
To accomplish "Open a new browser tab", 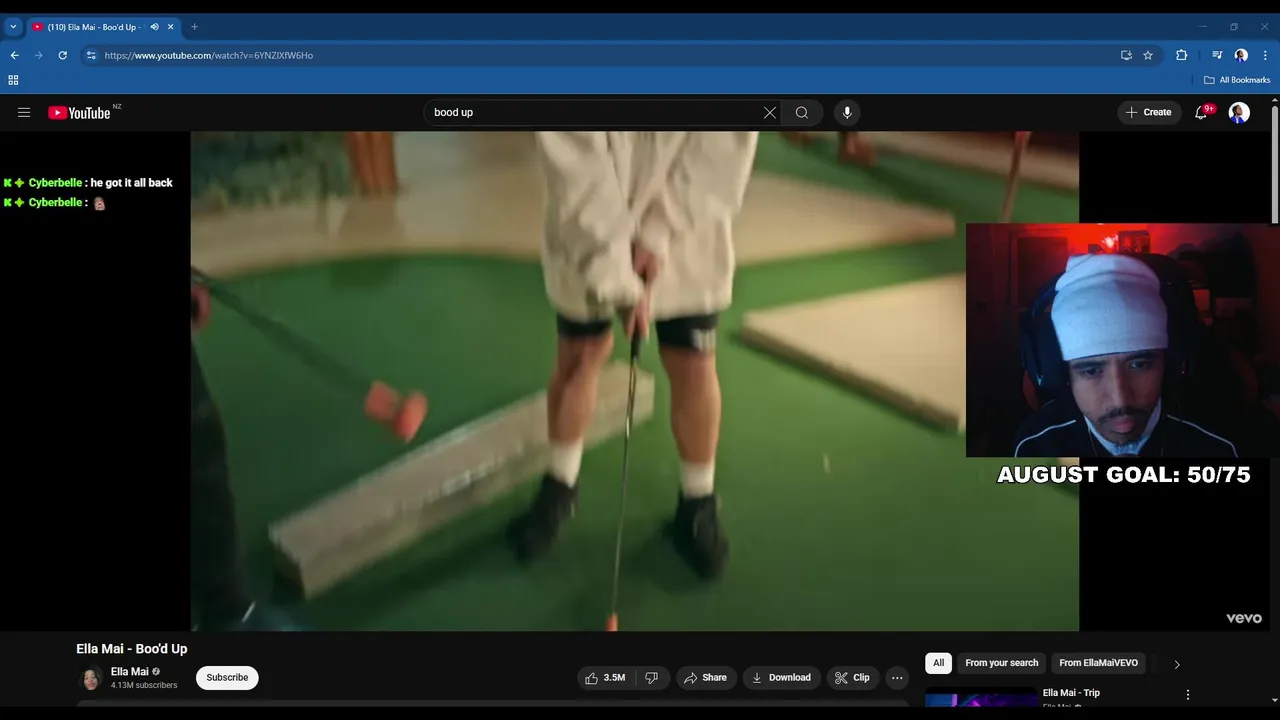I will (194, 27).
